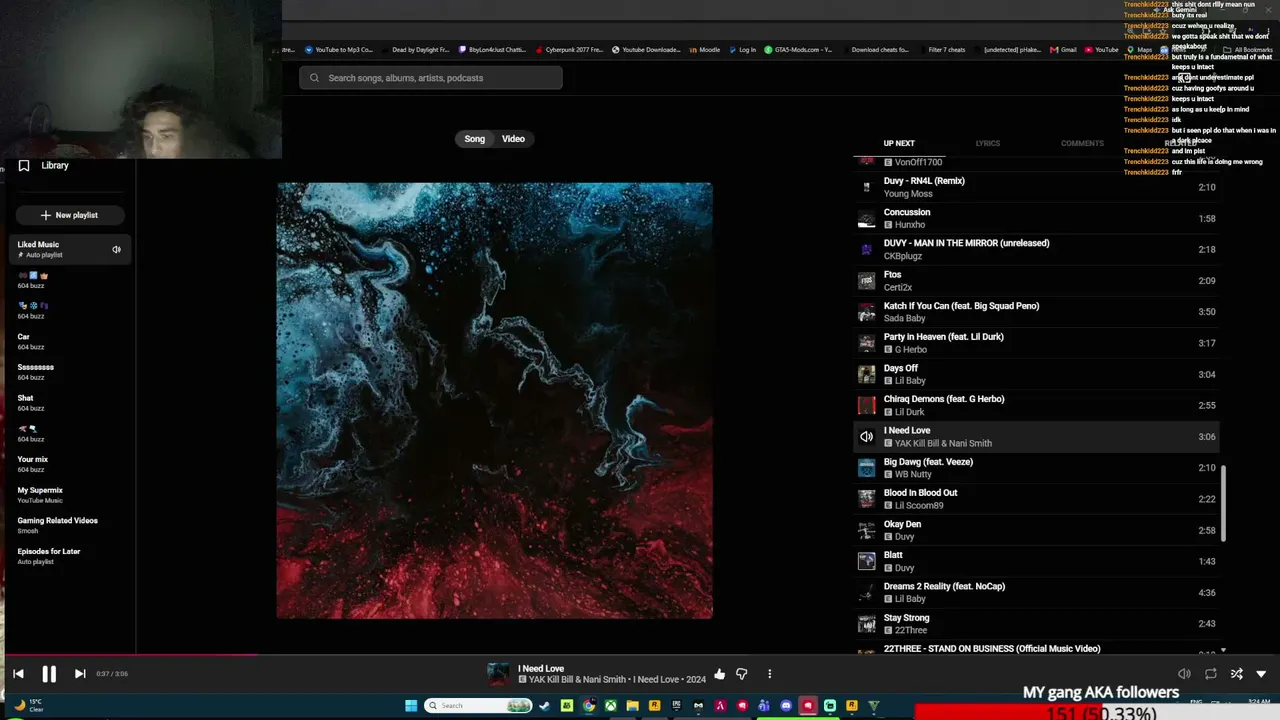The width and height of the screenshot is (1280, 720).
Task: Switch to Song mode
Action: [474, 139]
